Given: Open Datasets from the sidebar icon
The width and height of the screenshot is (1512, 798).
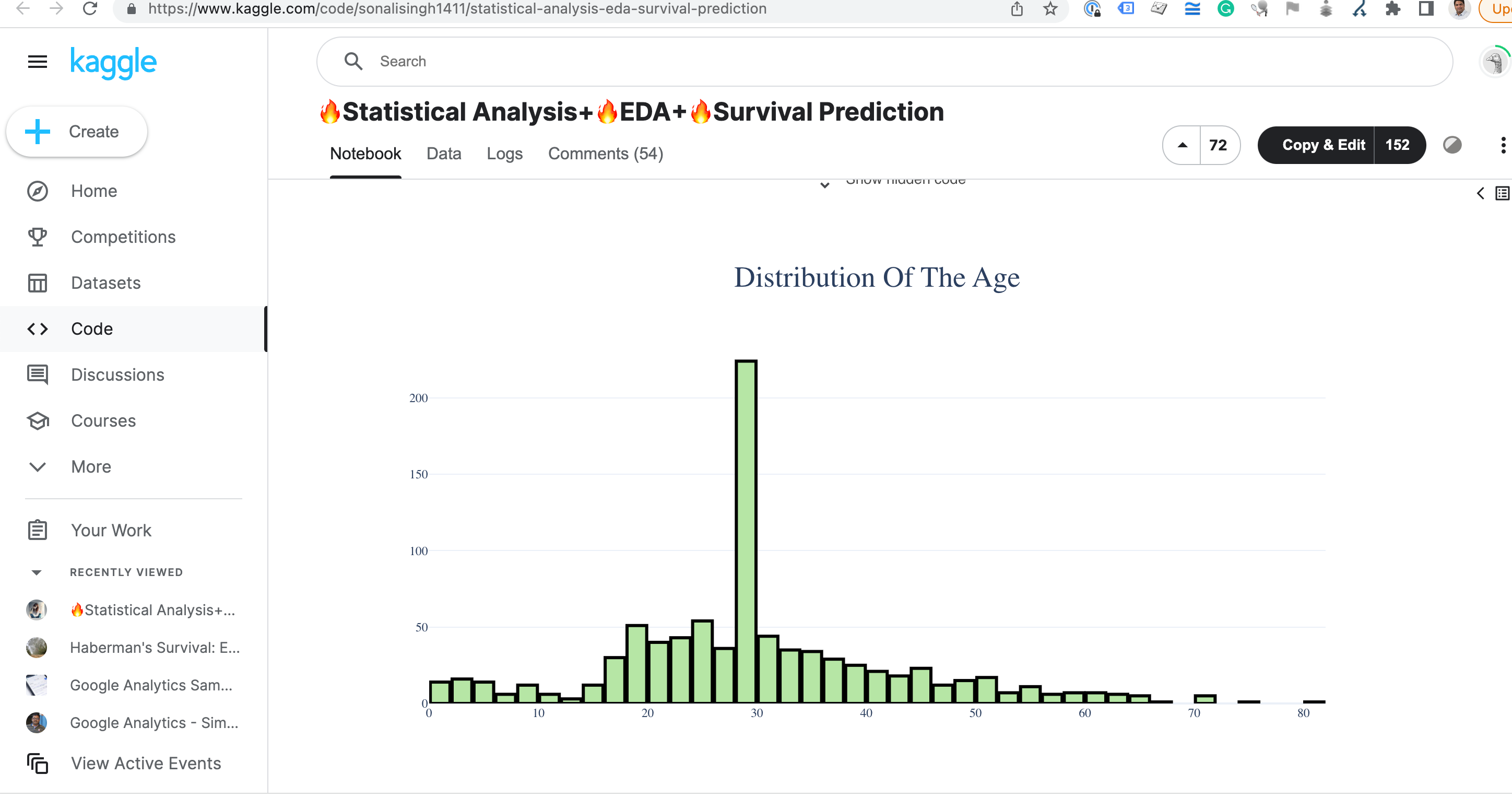Looking at the screenshot, I should (x=37, y=283).
